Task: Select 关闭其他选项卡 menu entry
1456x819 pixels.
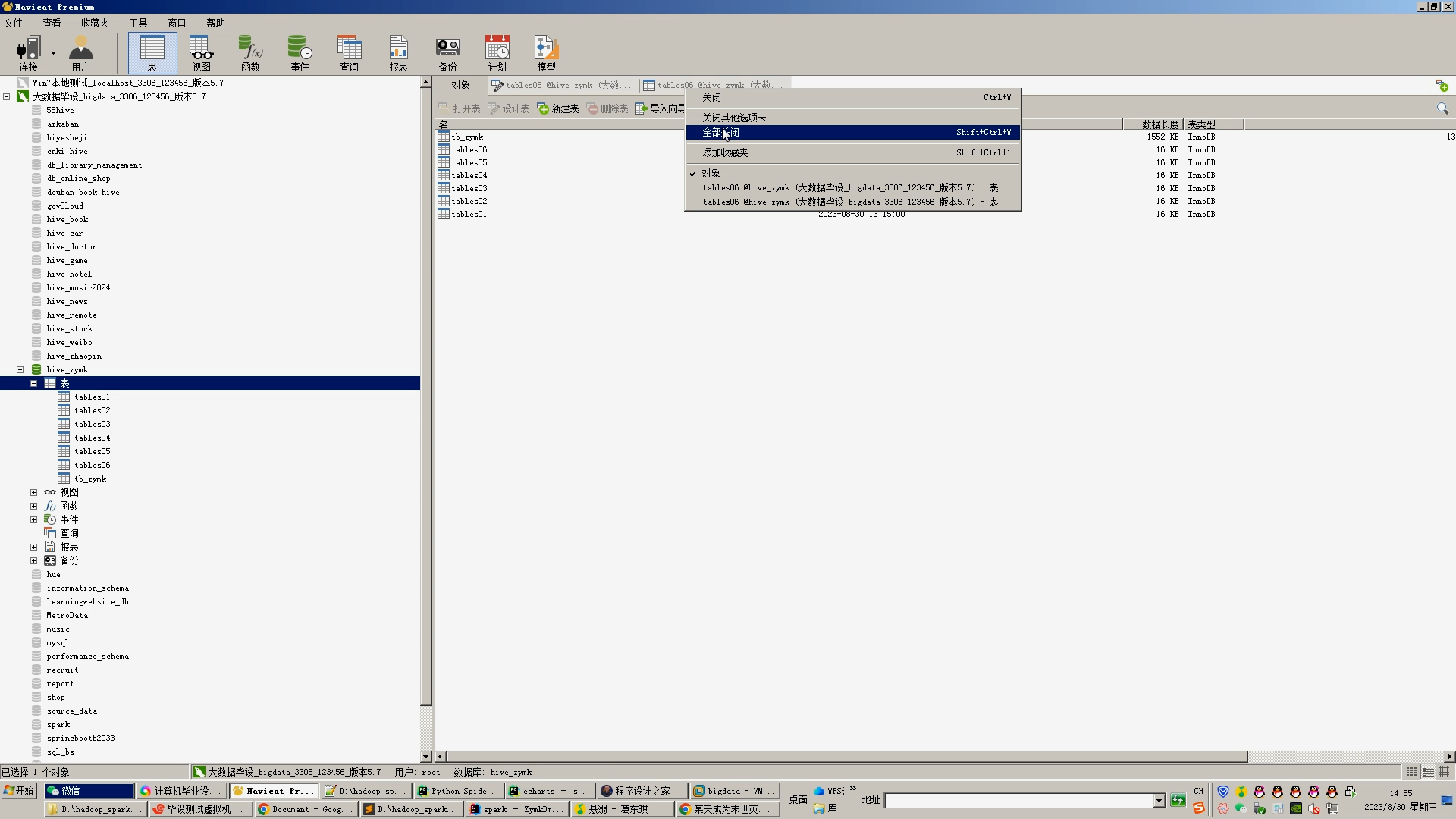Action: 733,118
